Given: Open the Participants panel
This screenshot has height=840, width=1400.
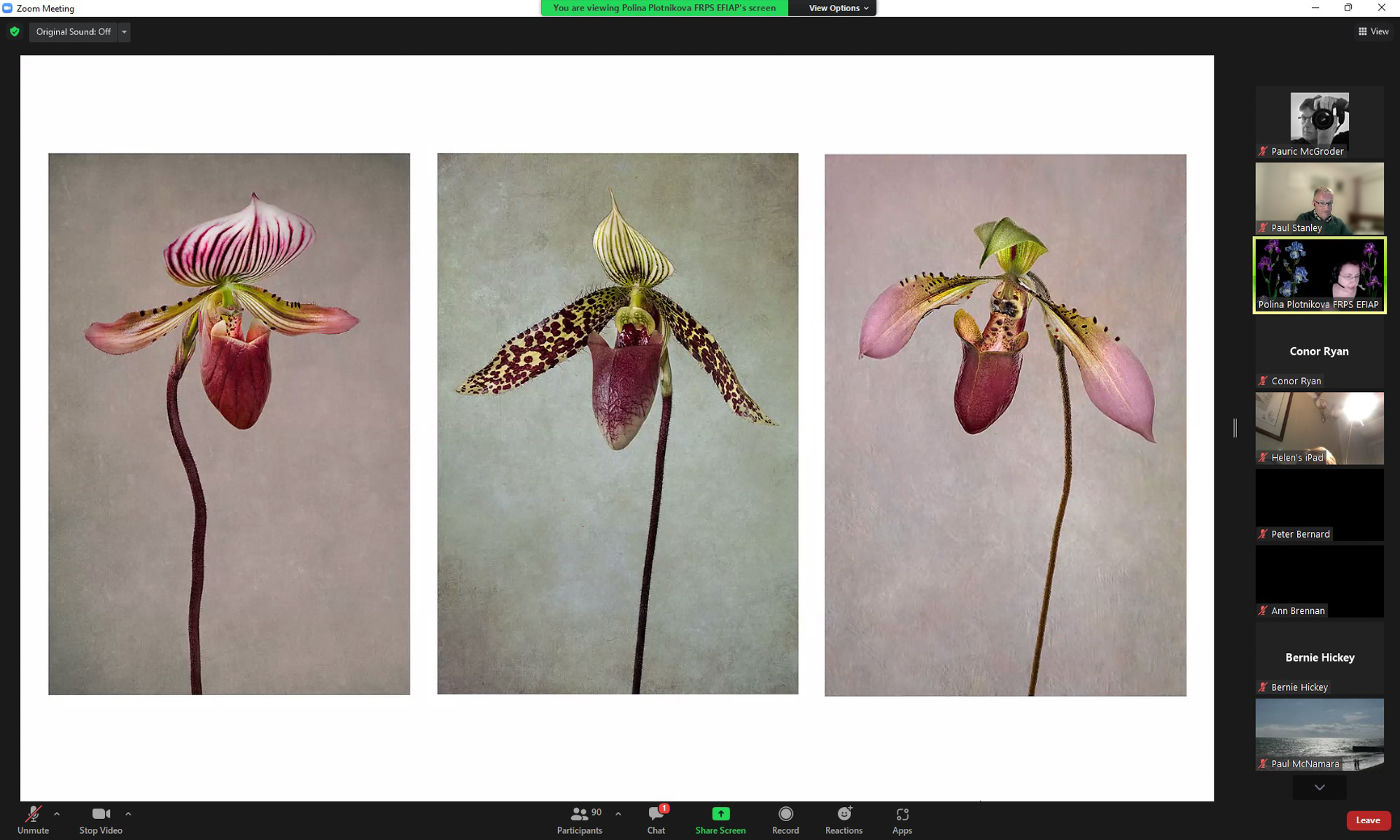Looking at the screenshot, I should [580, 820].
